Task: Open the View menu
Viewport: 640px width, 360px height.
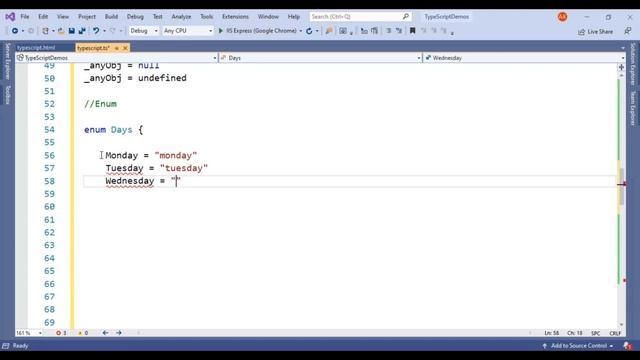Action: point(63,17)
